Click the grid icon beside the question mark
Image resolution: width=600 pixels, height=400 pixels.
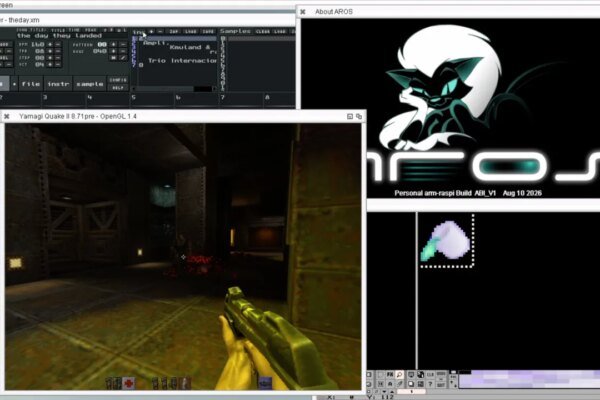pyautogui.click(x=421, y=384)
